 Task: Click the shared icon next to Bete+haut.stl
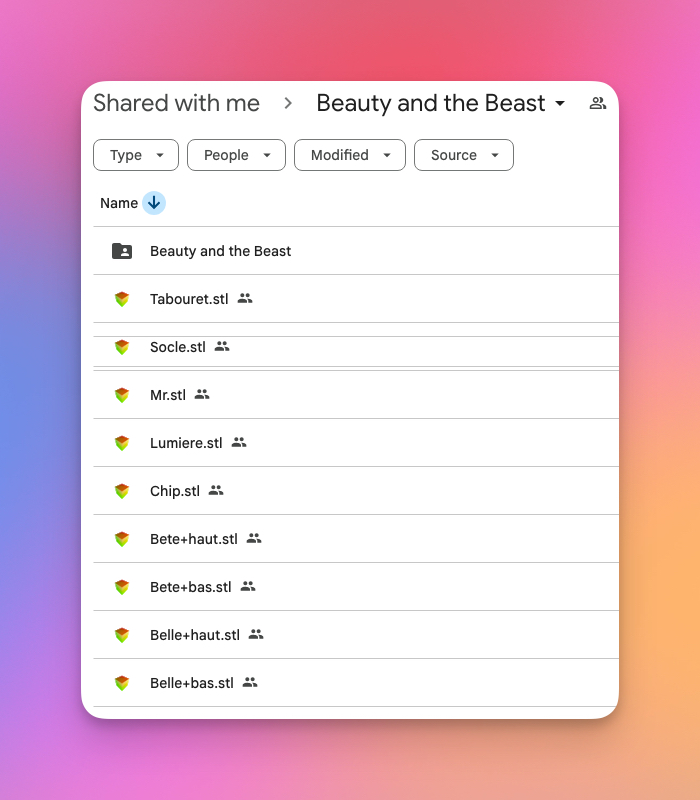(254, 538)
